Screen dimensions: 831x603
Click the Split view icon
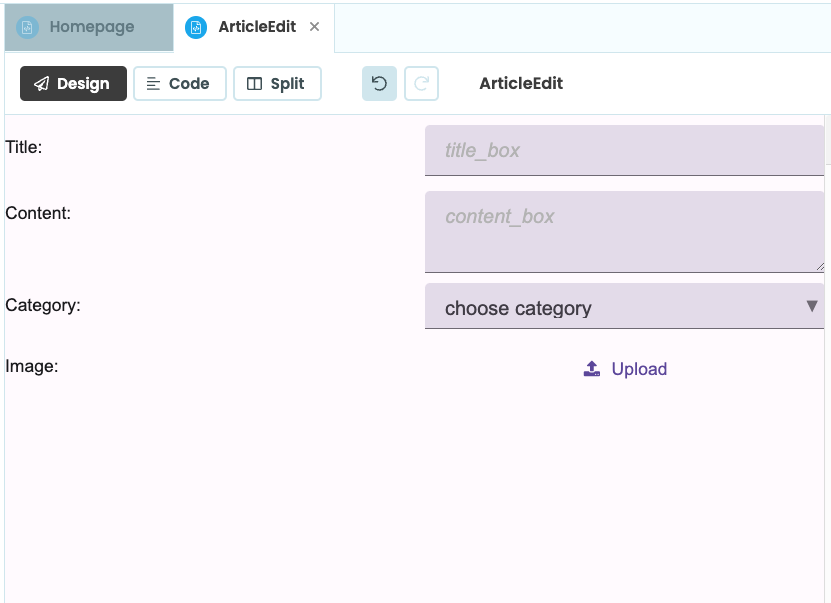[253, 84]
